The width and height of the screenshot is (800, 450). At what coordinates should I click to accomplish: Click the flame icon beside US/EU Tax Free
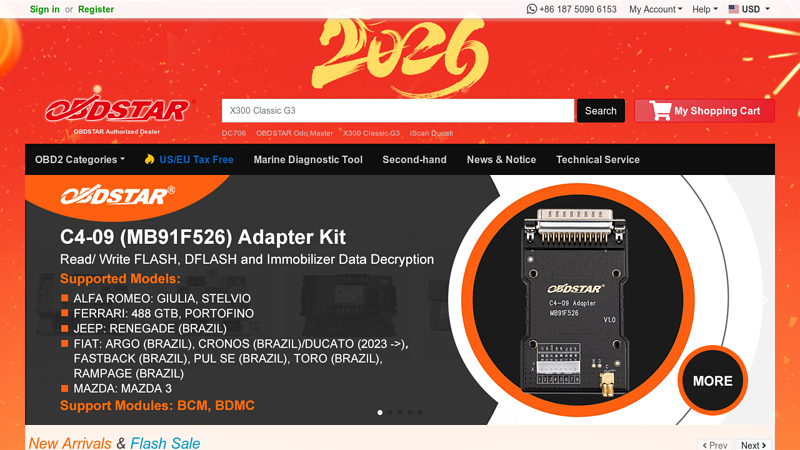(149, 159)
